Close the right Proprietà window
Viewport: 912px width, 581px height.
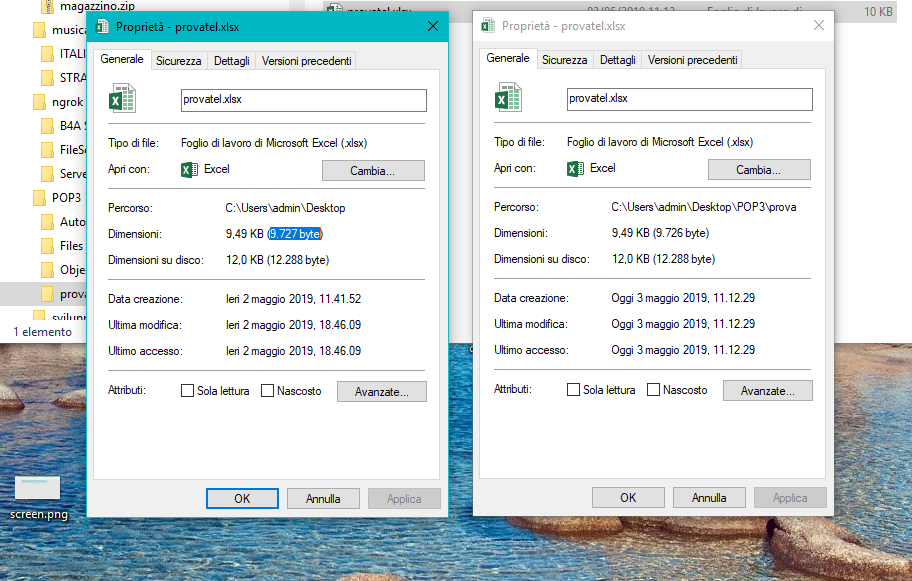819,25
